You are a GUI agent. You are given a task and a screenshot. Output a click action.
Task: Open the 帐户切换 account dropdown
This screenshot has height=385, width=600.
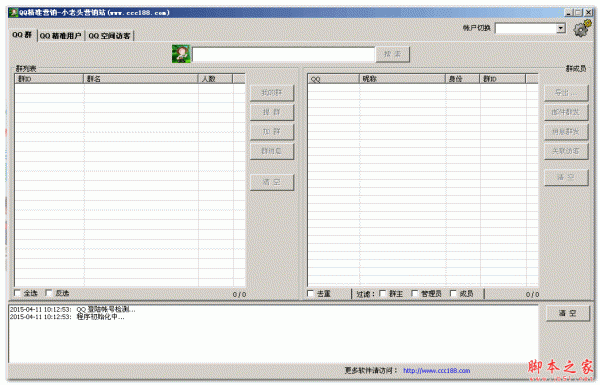pyautogui.click(x=561, y=28)
